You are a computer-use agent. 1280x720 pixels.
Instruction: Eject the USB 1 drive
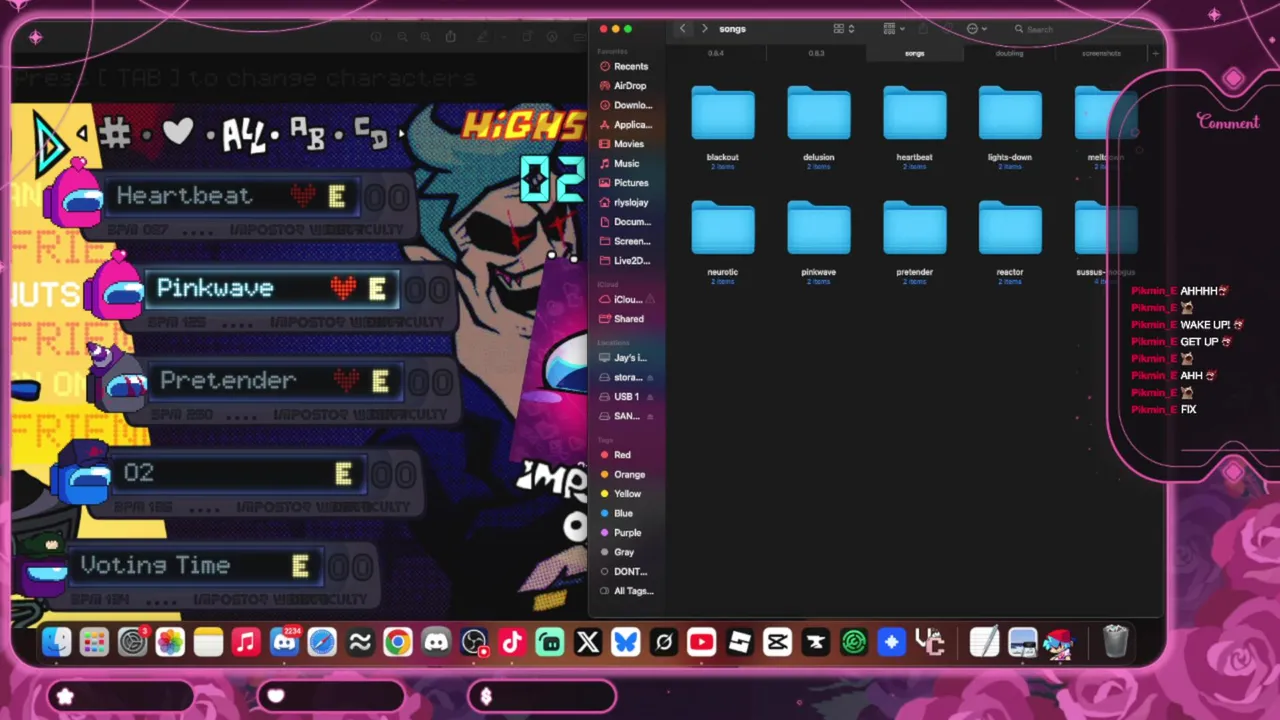click(x=650, y=397)
